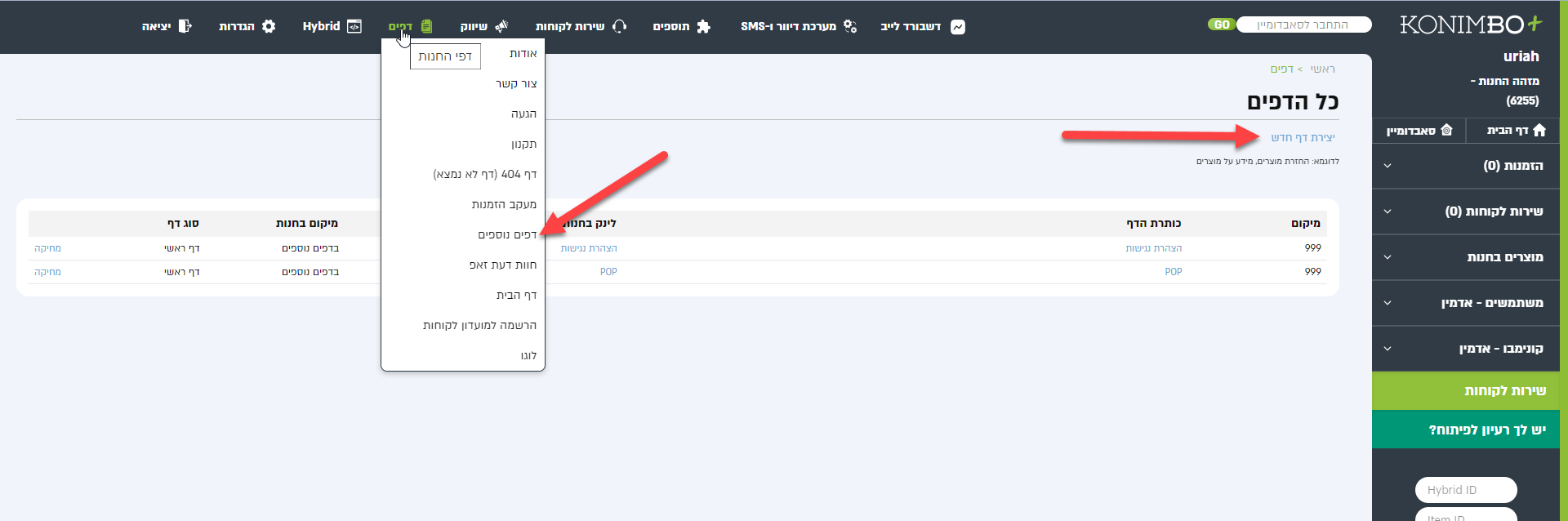Click the Hybrid ID input field
This screenshot has width=1568, height=521.
click(1466, 490)
